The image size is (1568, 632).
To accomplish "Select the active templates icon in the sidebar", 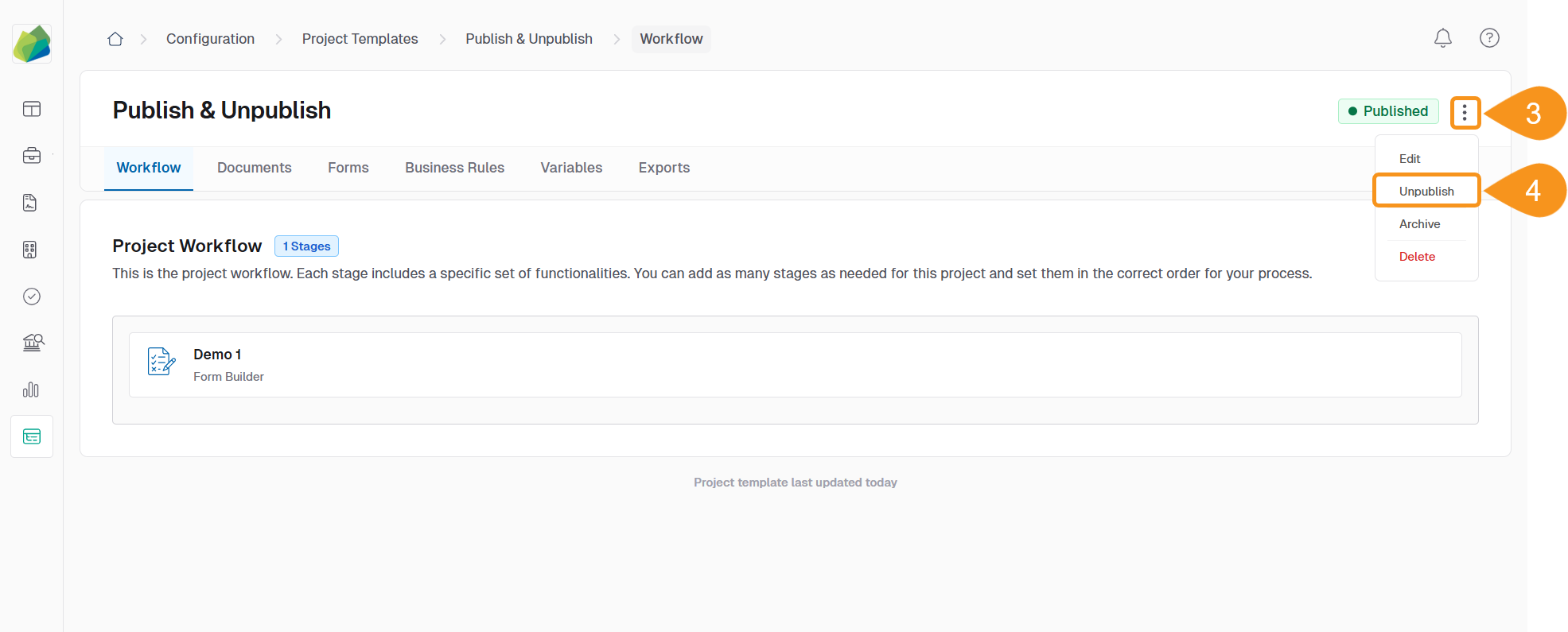I will pyautogui.click(x=31, y=436).
